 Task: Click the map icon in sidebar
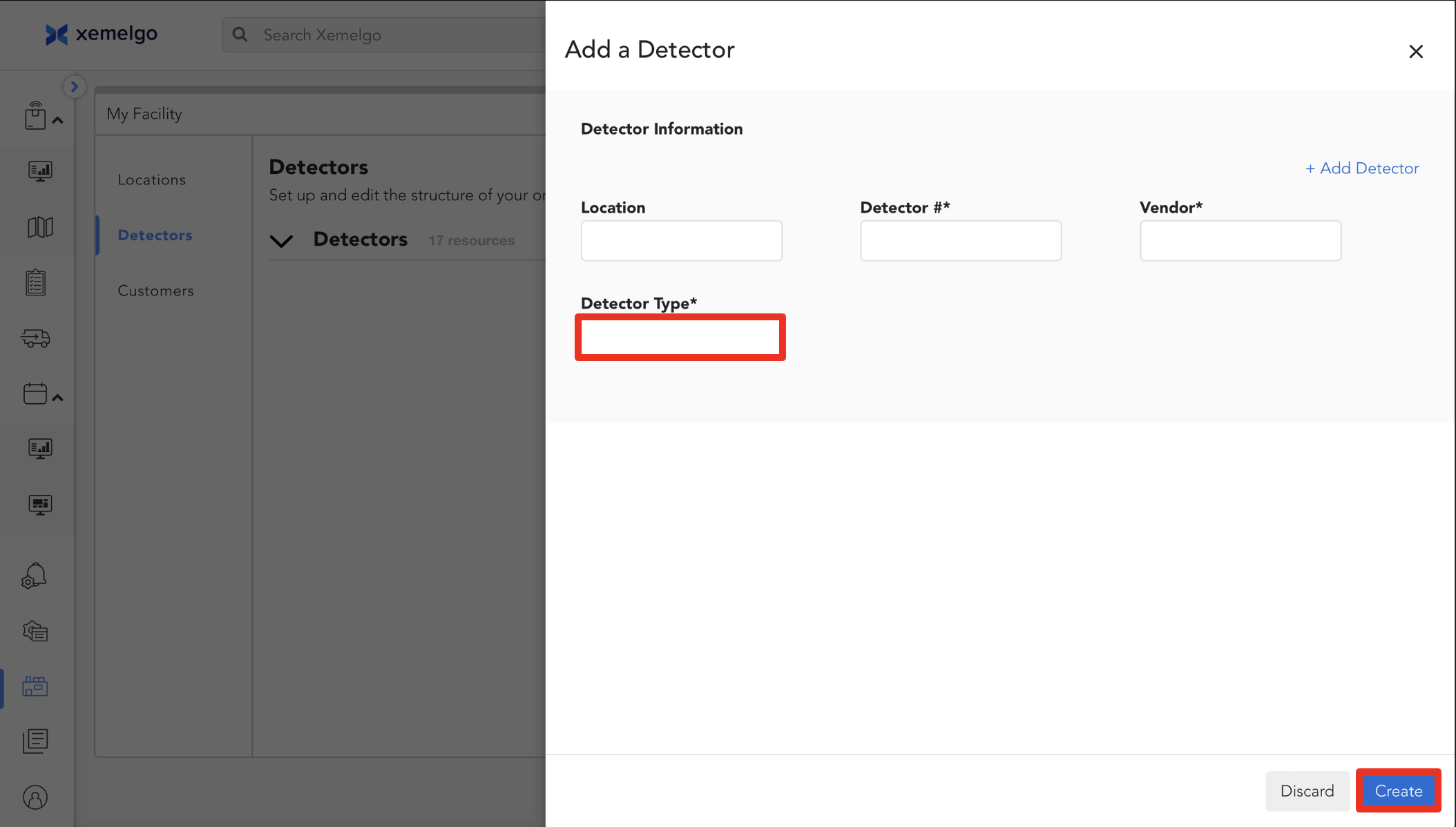point(39,227)
